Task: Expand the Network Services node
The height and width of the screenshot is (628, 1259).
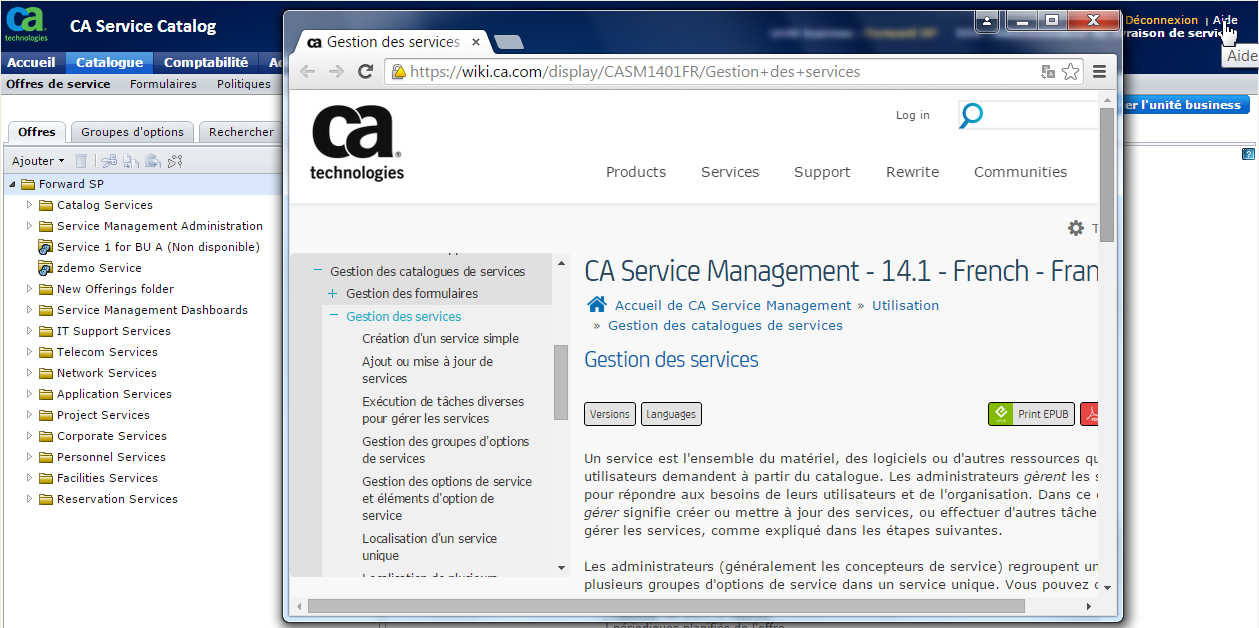Action: 30,373
